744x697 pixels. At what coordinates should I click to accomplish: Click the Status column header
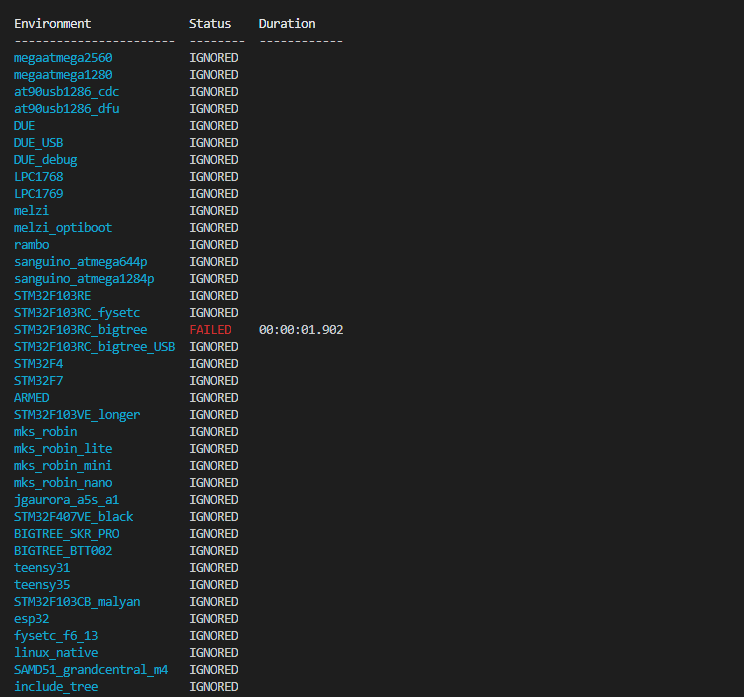(210, 23)
